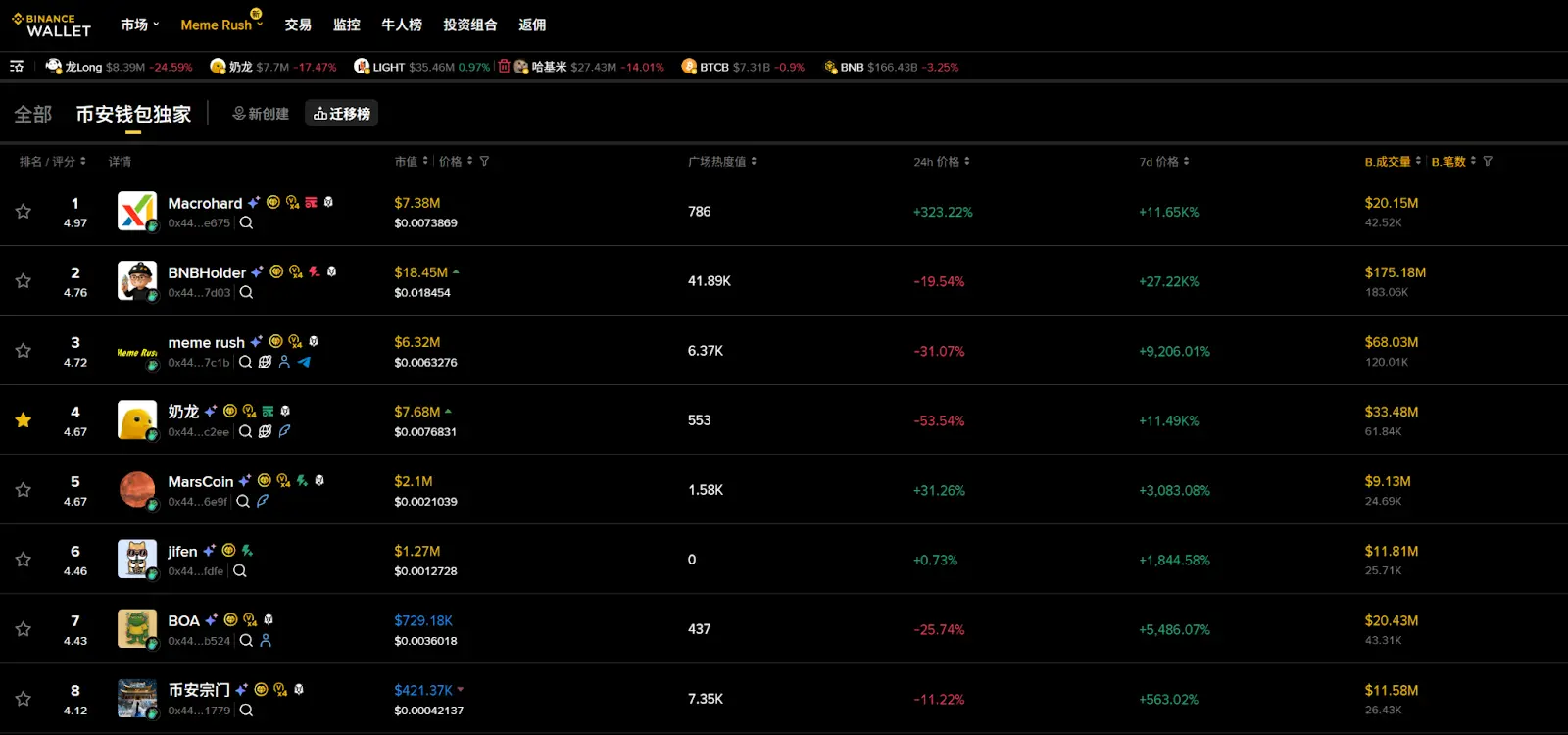Click the globe icon in 奶龙 row
Viewport: 1568px width, 735px height.
pyautogui.click(x=265, y=432)
